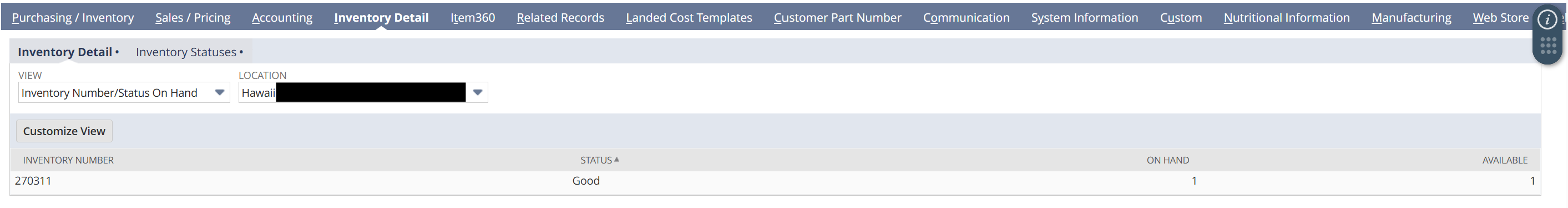1568x208 pixels.
Task: Switch to Landed Cost Templates tab
Action: point(689,18)
